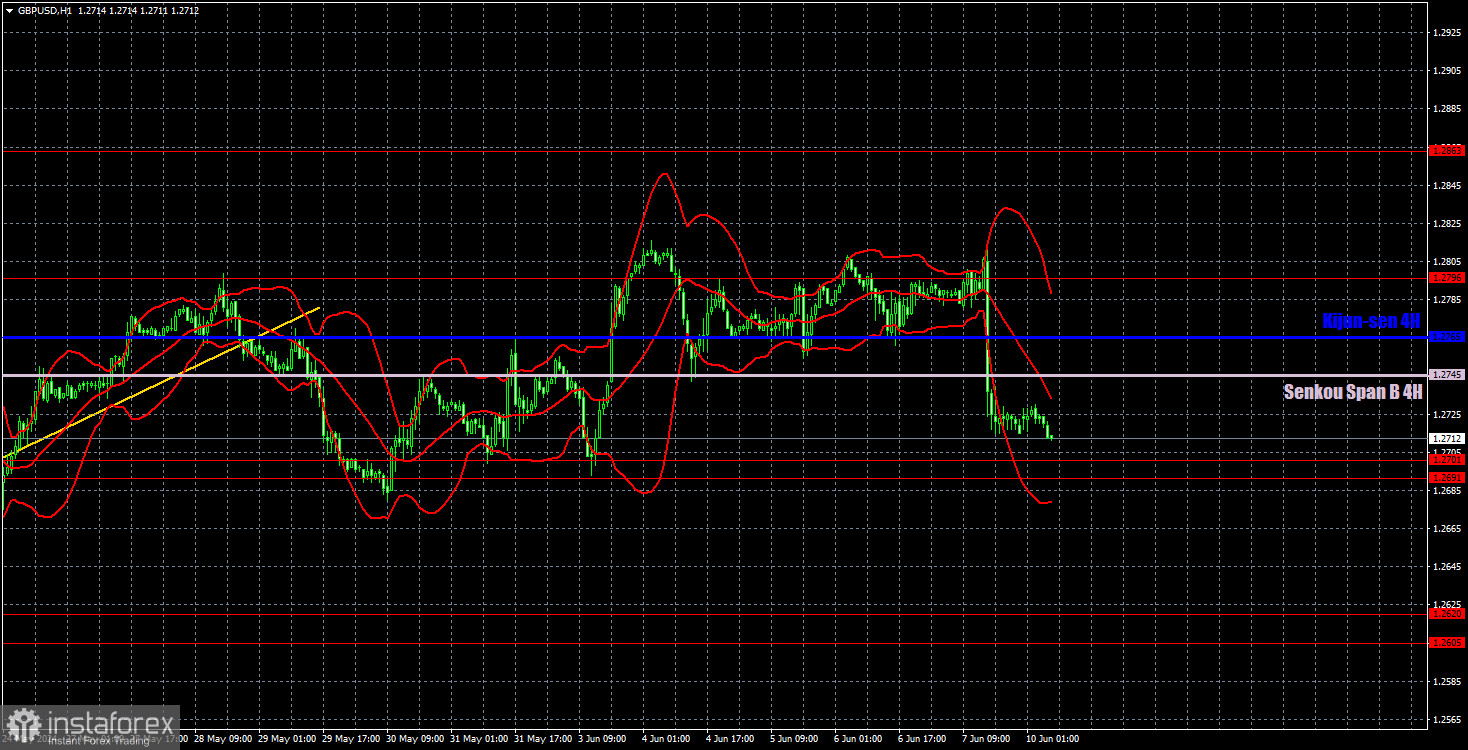Select the Kijun-sen 4H label
Image resolution: width=1468 pixels, height=750 pixels.
click(1371, 321)
